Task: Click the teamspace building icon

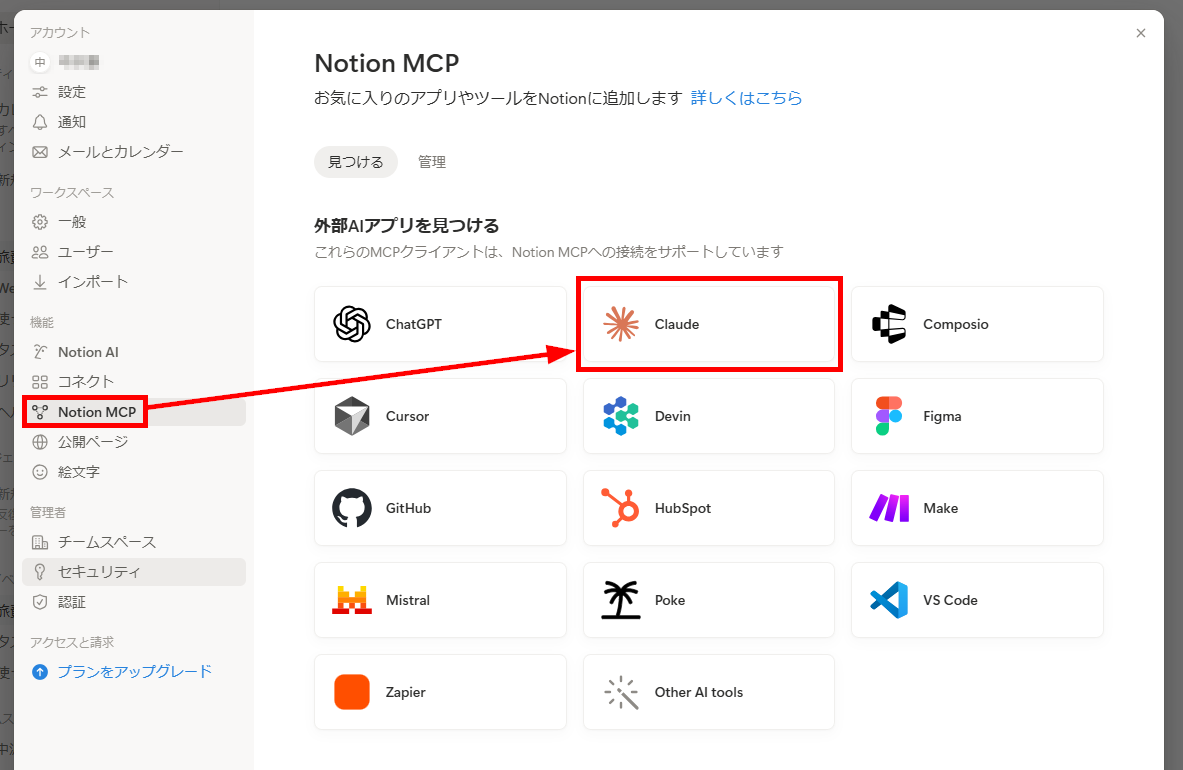Action: pos(40,542)
